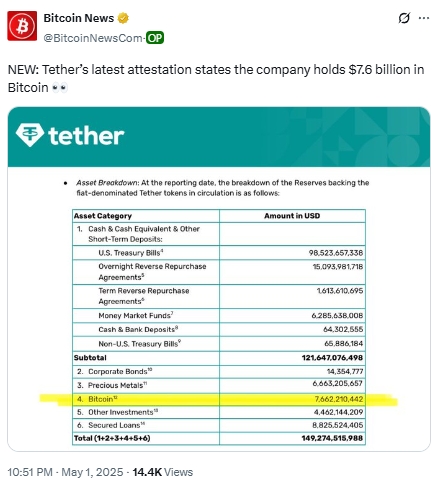Open the 10:51 PM May 1, 2025 timestamp

click(x=65, y=472)
